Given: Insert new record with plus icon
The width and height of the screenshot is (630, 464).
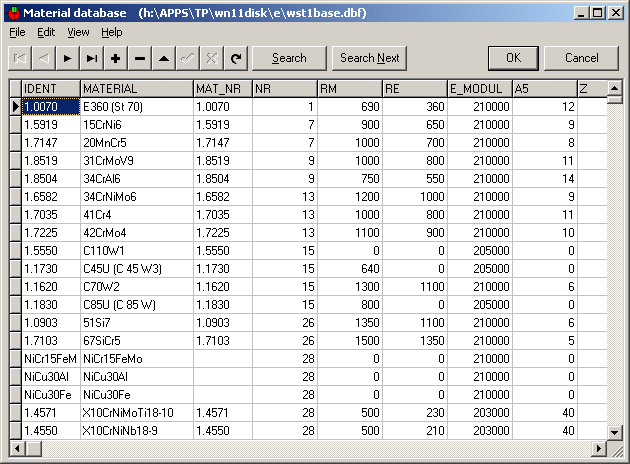Looking at the screenshot, I should click(116, 58).
